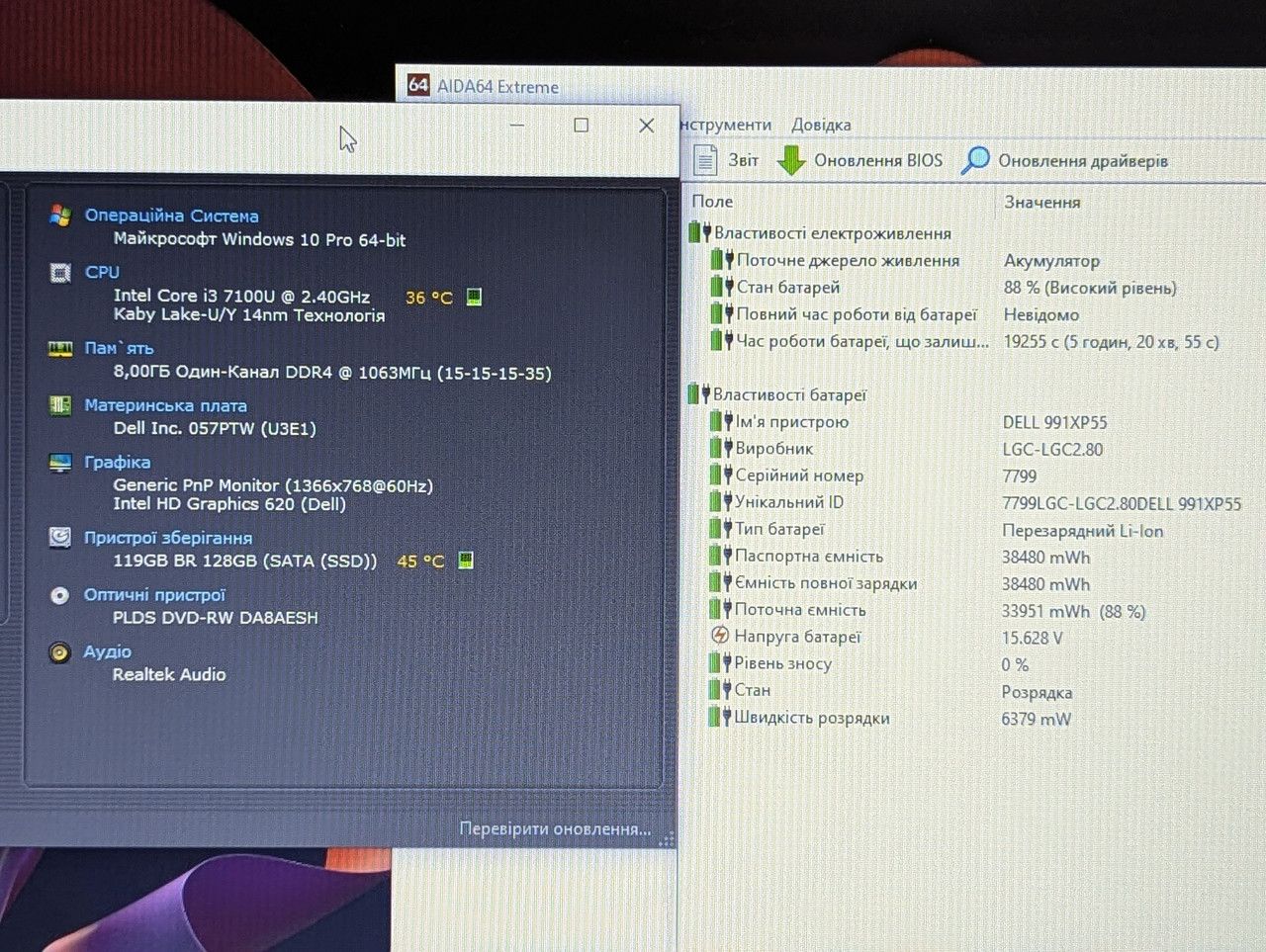Click the battery icon beside Властивості батареї

click(x=699, y=394)
